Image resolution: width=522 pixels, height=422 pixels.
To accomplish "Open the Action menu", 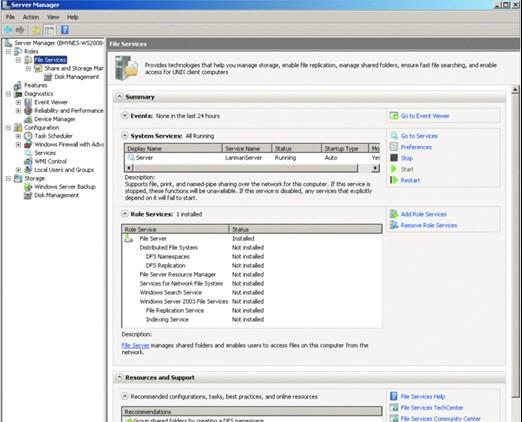I will [31, 17].
